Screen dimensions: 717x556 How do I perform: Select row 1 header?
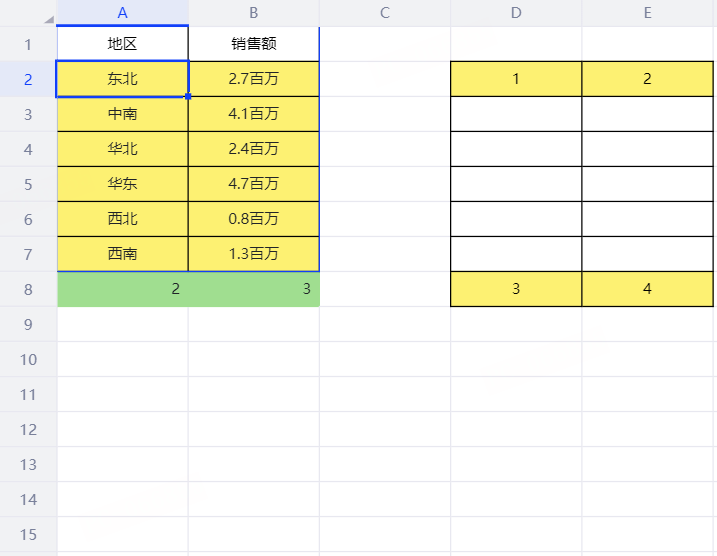[28, 44]
